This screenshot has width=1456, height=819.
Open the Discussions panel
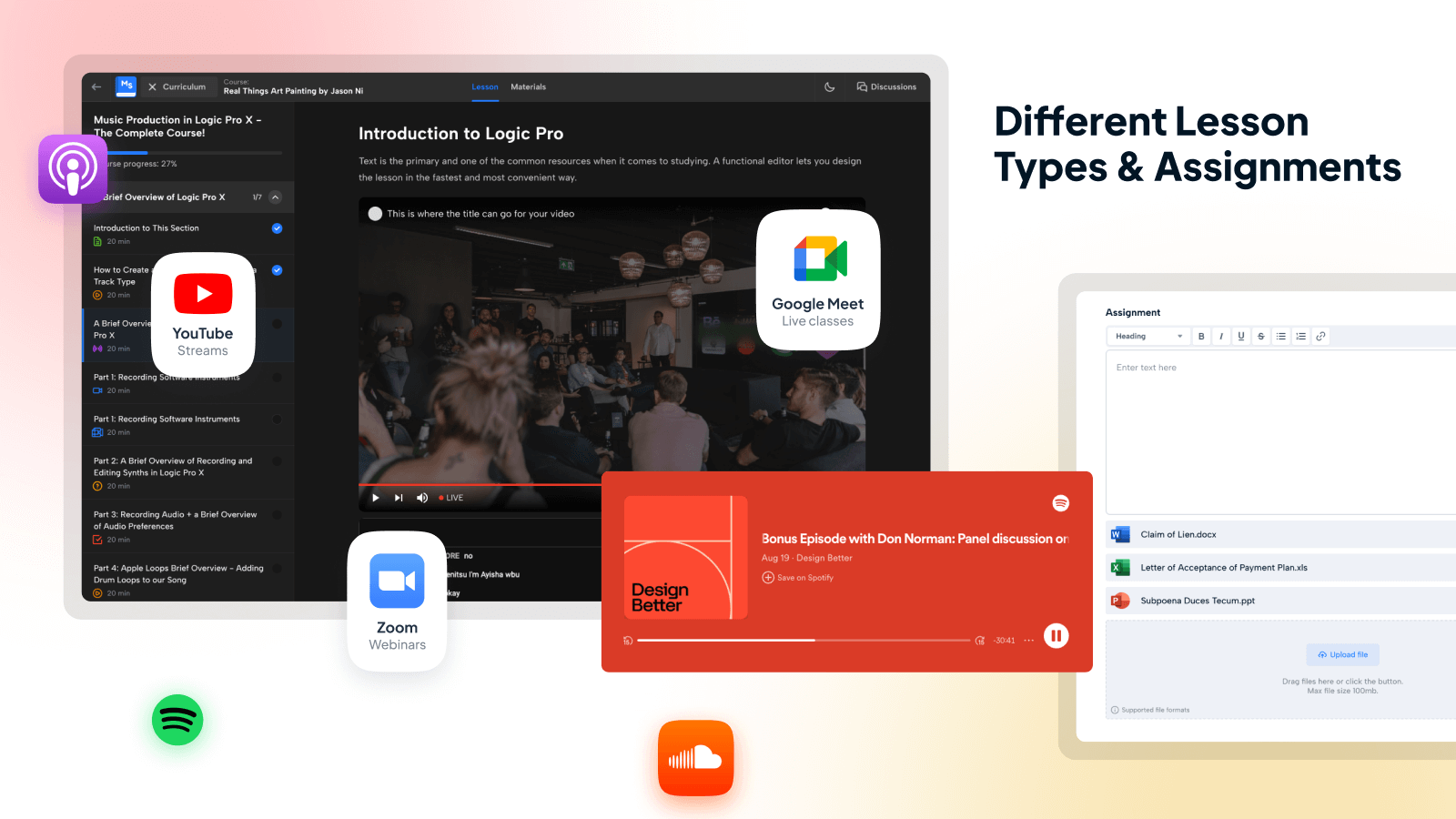886,87
